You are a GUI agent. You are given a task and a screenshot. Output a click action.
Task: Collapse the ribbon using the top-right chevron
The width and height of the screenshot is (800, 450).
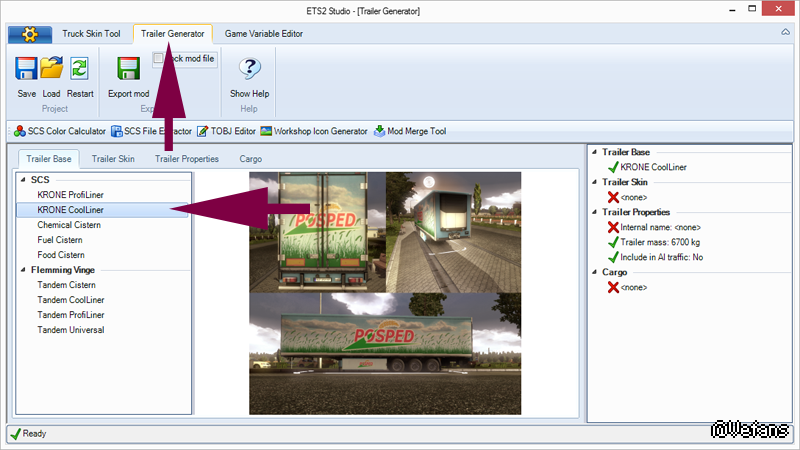[785, 34]
